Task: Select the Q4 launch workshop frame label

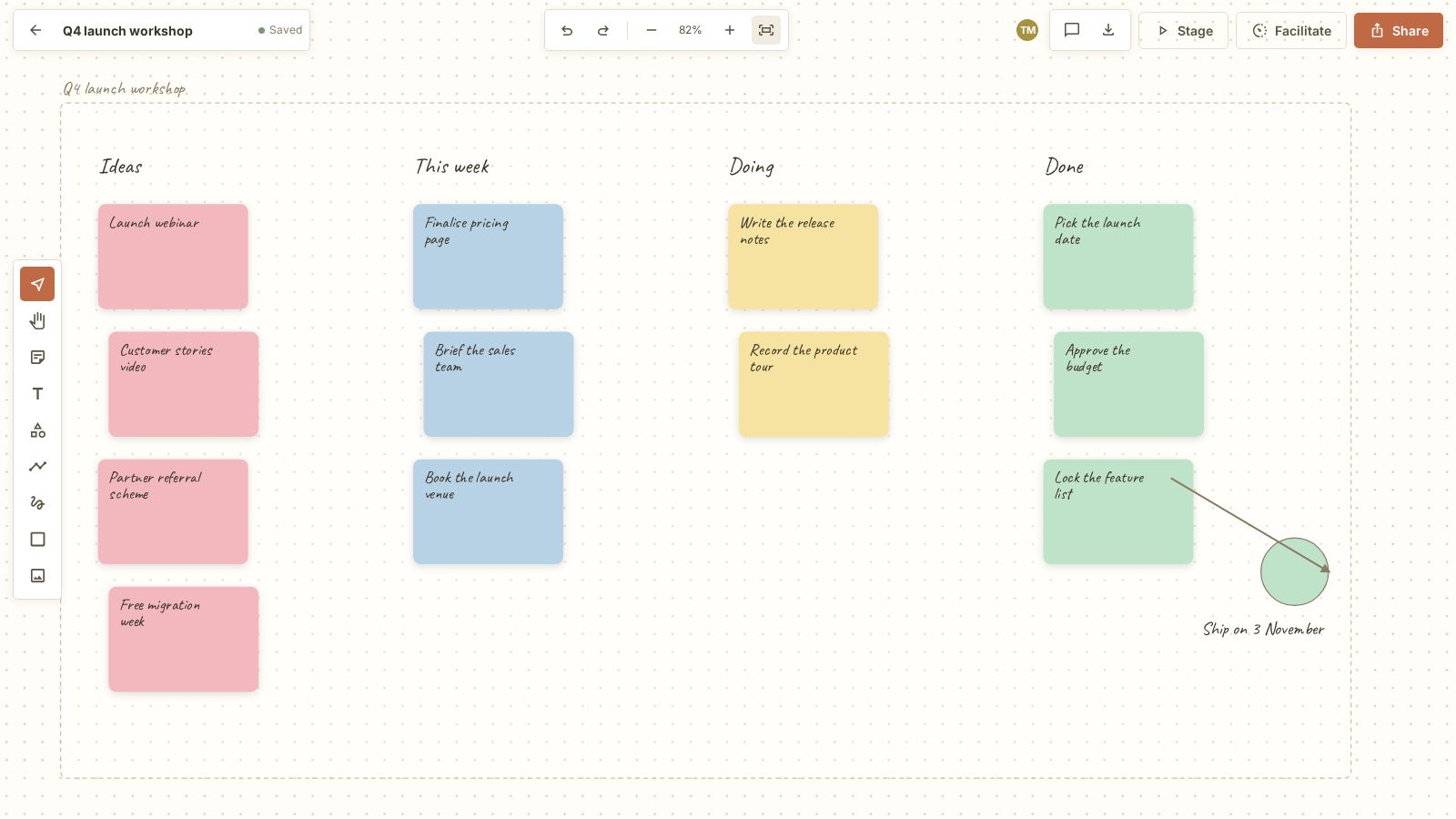Action: coord(125,88)
